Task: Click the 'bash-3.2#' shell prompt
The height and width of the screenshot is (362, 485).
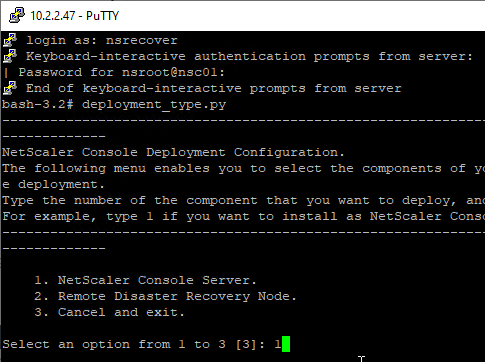Action: point(38,104)
